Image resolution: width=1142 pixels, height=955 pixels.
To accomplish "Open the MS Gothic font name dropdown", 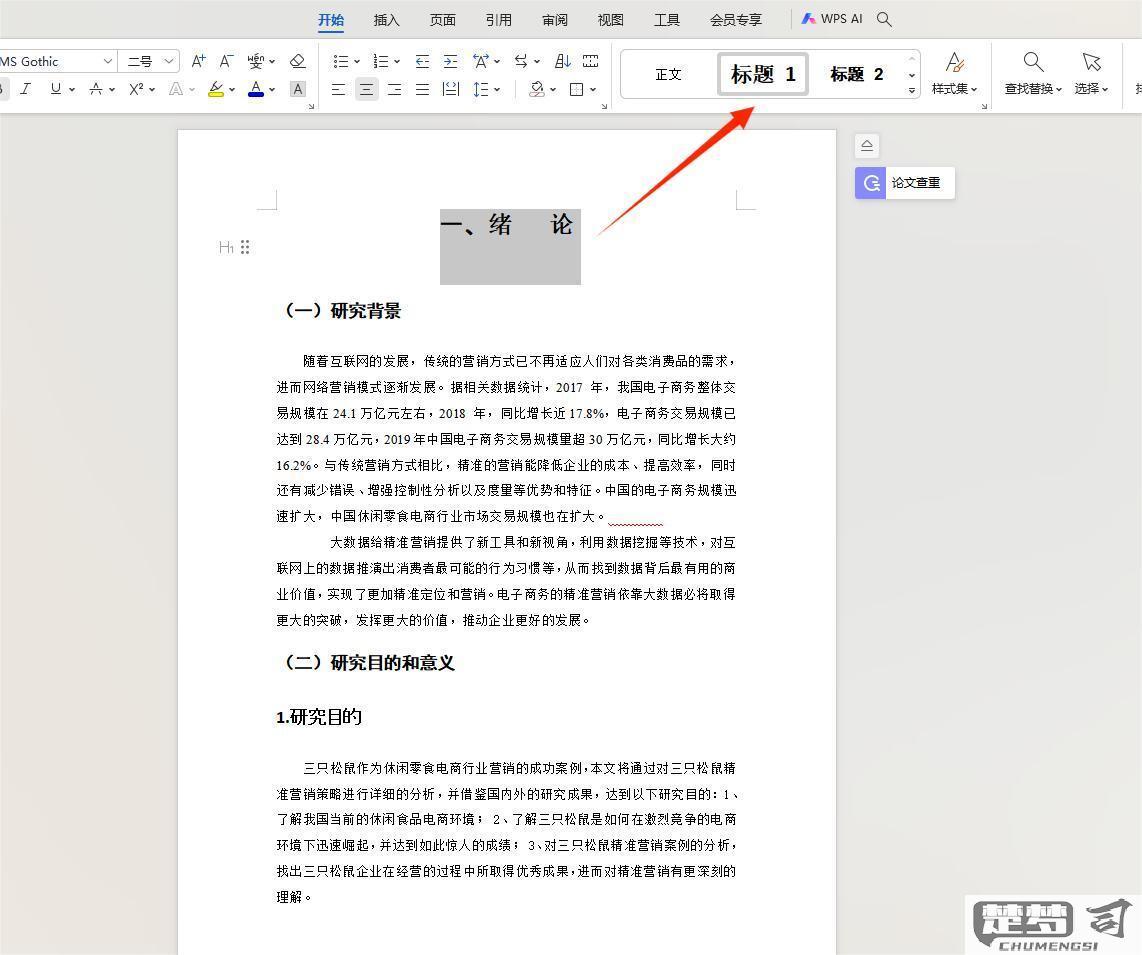I will [107, 61].
